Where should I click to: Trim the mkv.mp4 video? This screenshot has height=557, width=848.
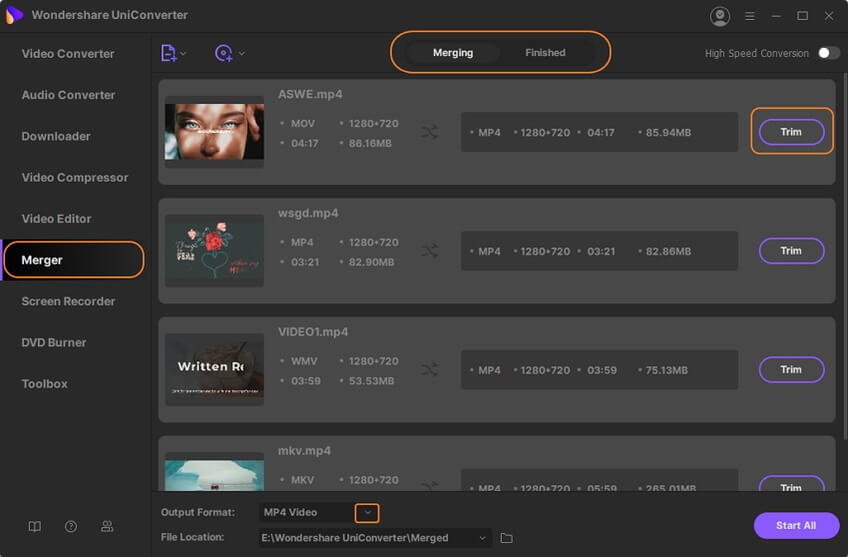791,485
